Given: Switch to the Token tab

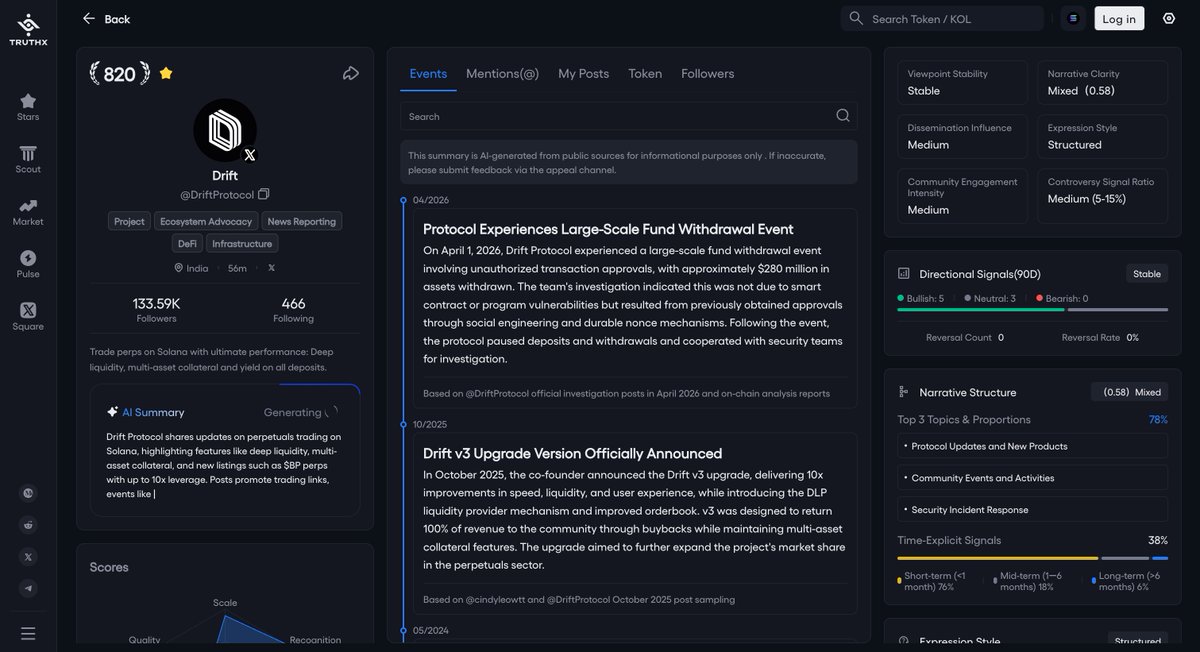Looking at the screenshot, I should 645,73.
